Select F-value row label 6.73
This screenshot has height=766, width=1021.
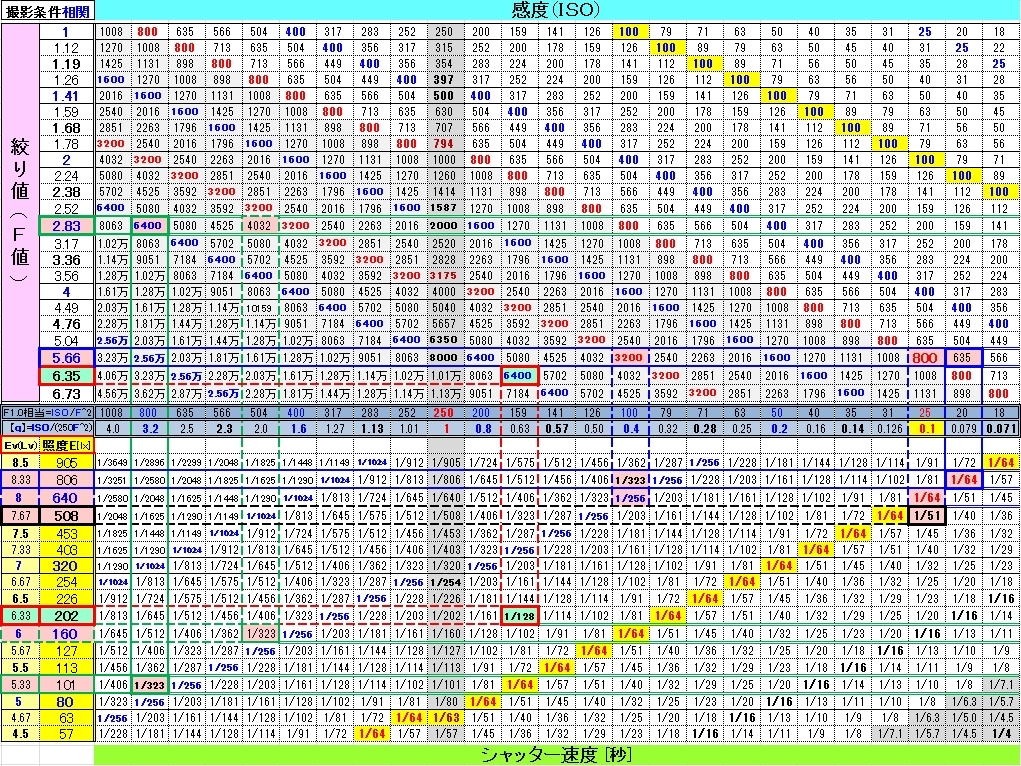pos(66,394)
